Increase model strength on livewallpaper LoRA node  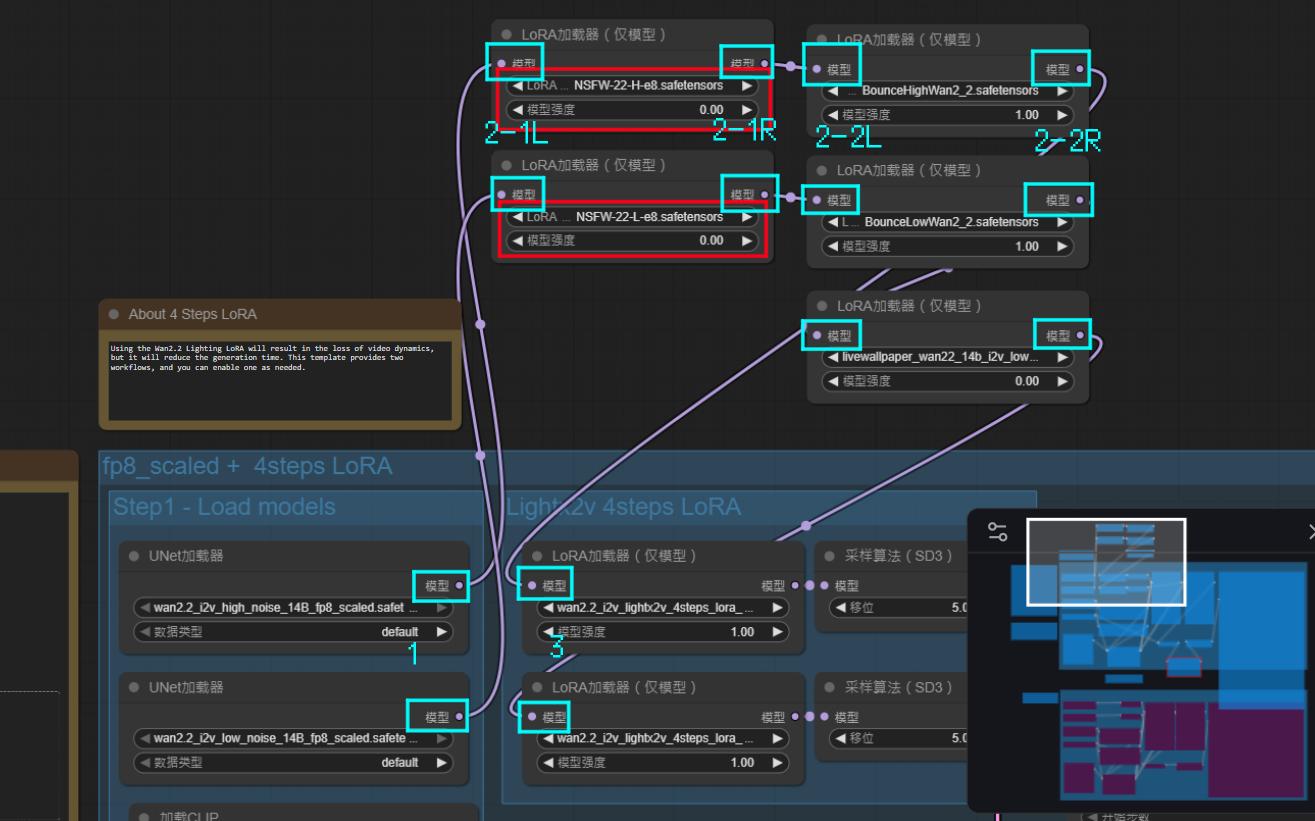tap(1062, 381)
